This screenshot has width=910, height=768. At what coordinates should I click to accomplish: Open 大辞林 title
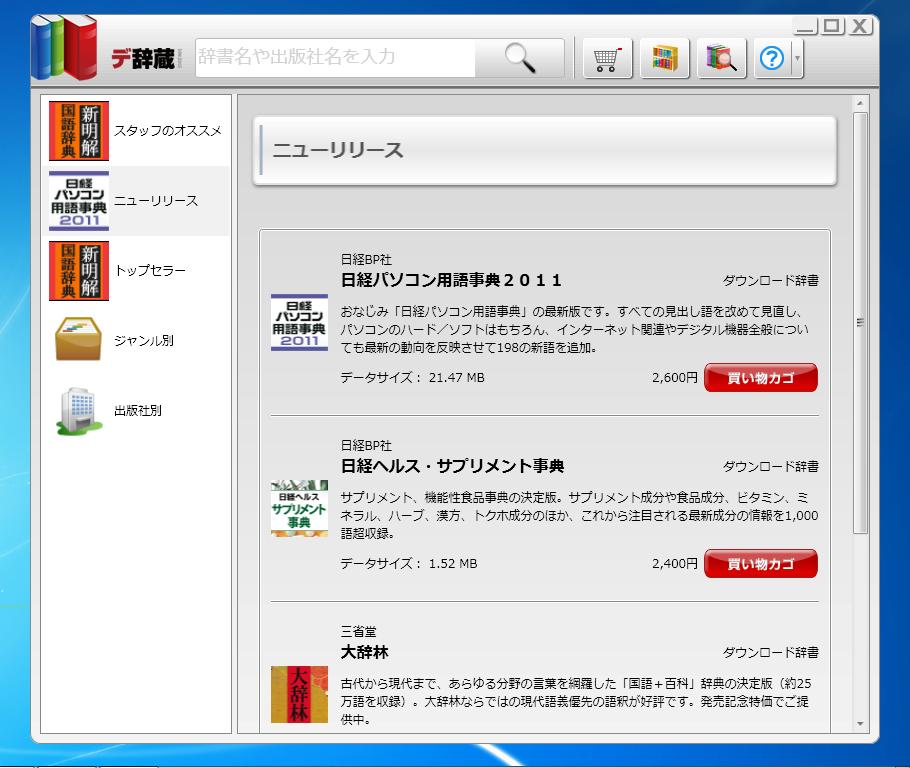point(364,652)
